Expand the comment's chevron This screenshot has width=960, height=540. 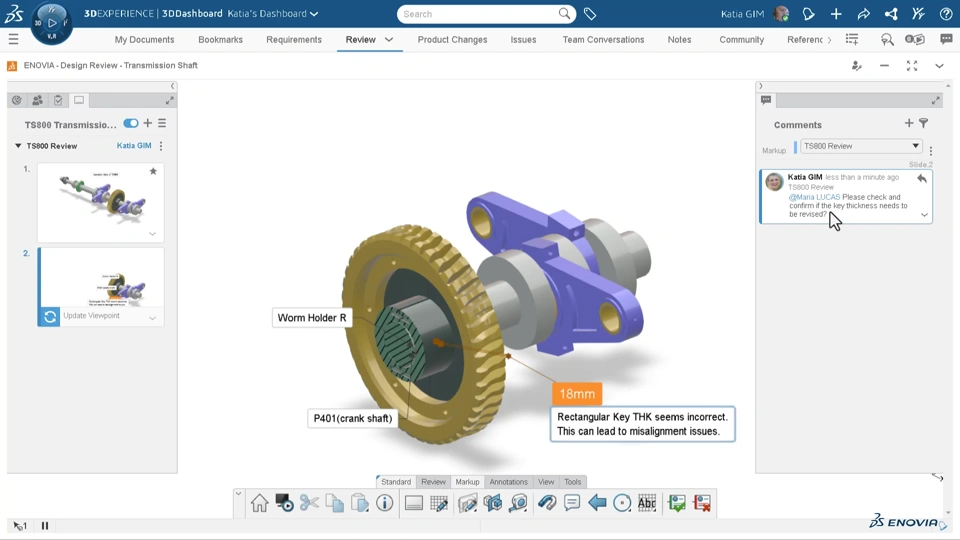point(924,215)
